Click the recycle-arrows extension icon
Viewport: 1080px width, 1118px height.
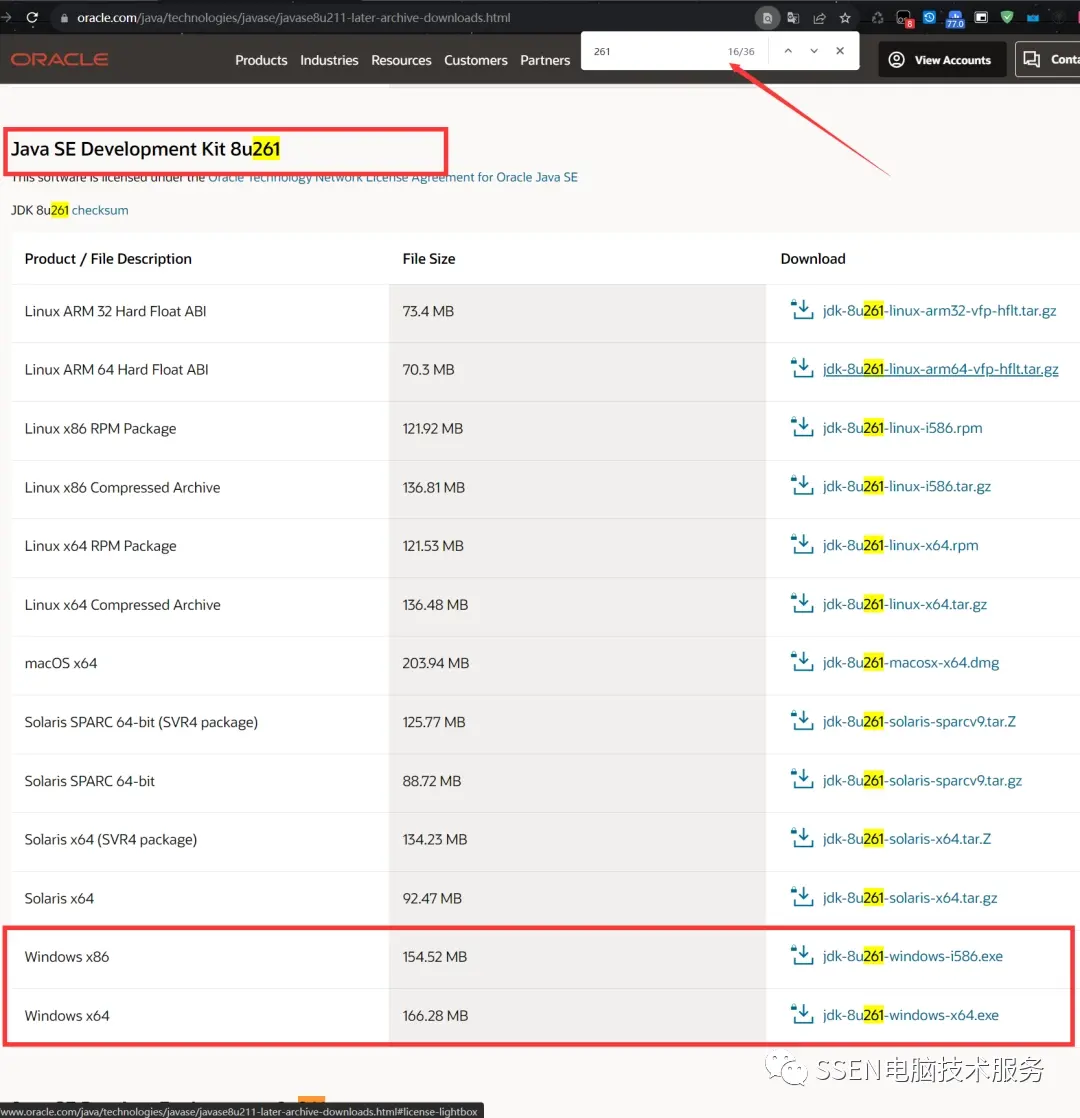(x=878, y=18)
